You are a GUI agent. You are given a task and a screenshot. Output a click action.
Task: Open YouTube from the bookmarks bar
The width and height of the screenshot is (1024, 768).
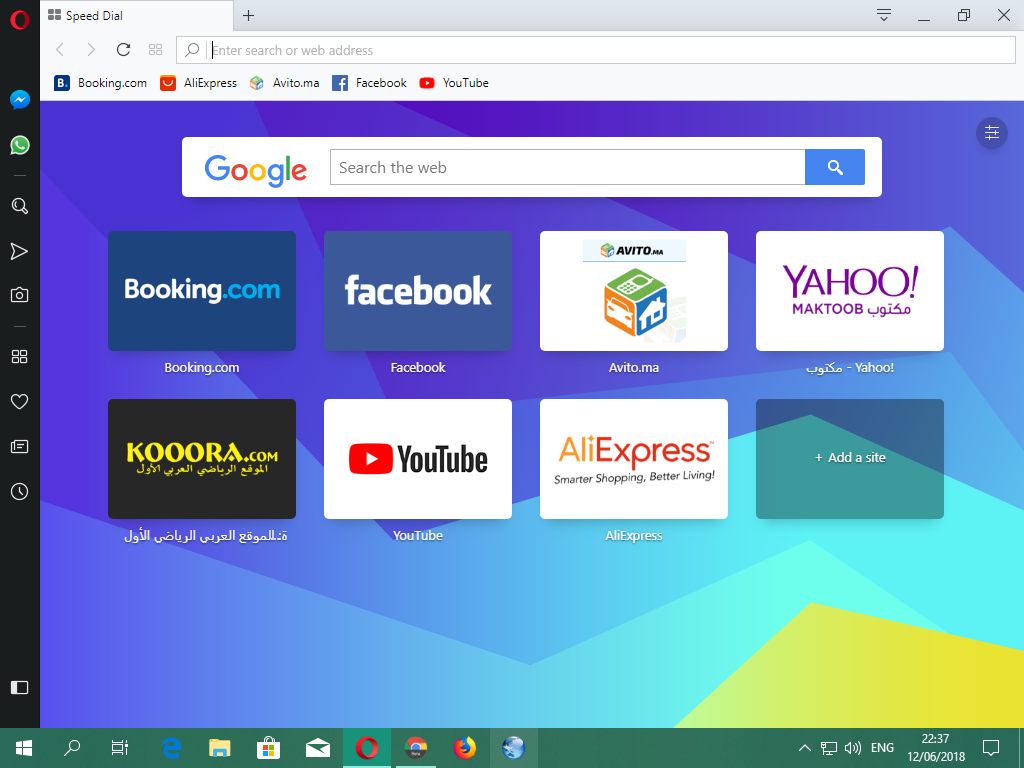(x=454, y=83)
